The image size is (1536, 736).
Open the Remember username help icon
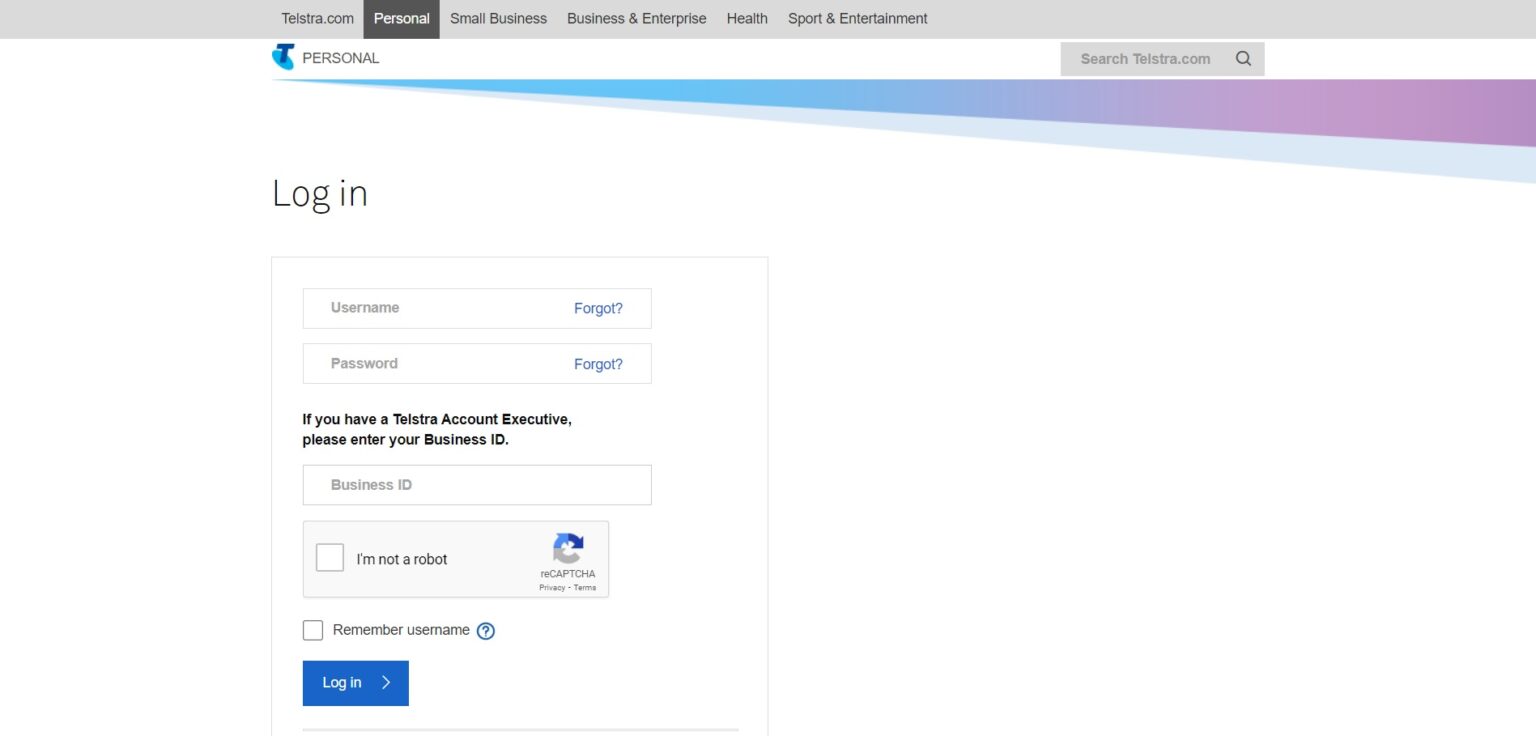pyautogui.click(x=486, y=631)
